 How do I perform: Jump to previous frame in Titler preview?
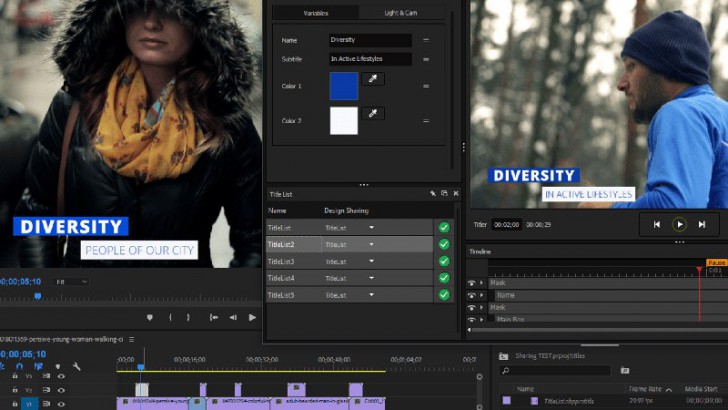(x=656, y=225)
